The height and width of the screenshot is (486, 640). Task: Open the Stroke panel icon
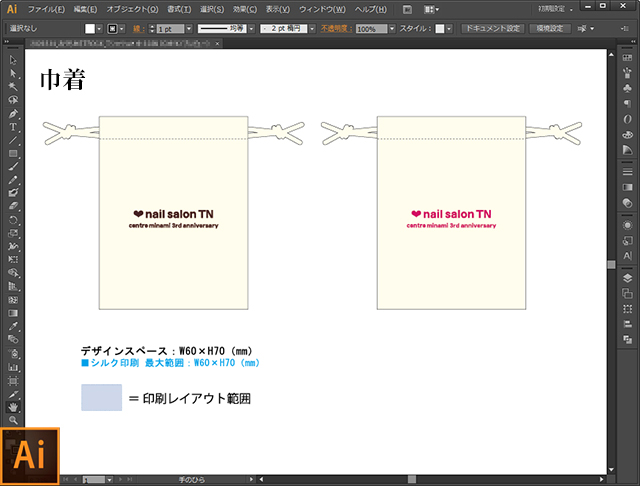tap(627, 172)
